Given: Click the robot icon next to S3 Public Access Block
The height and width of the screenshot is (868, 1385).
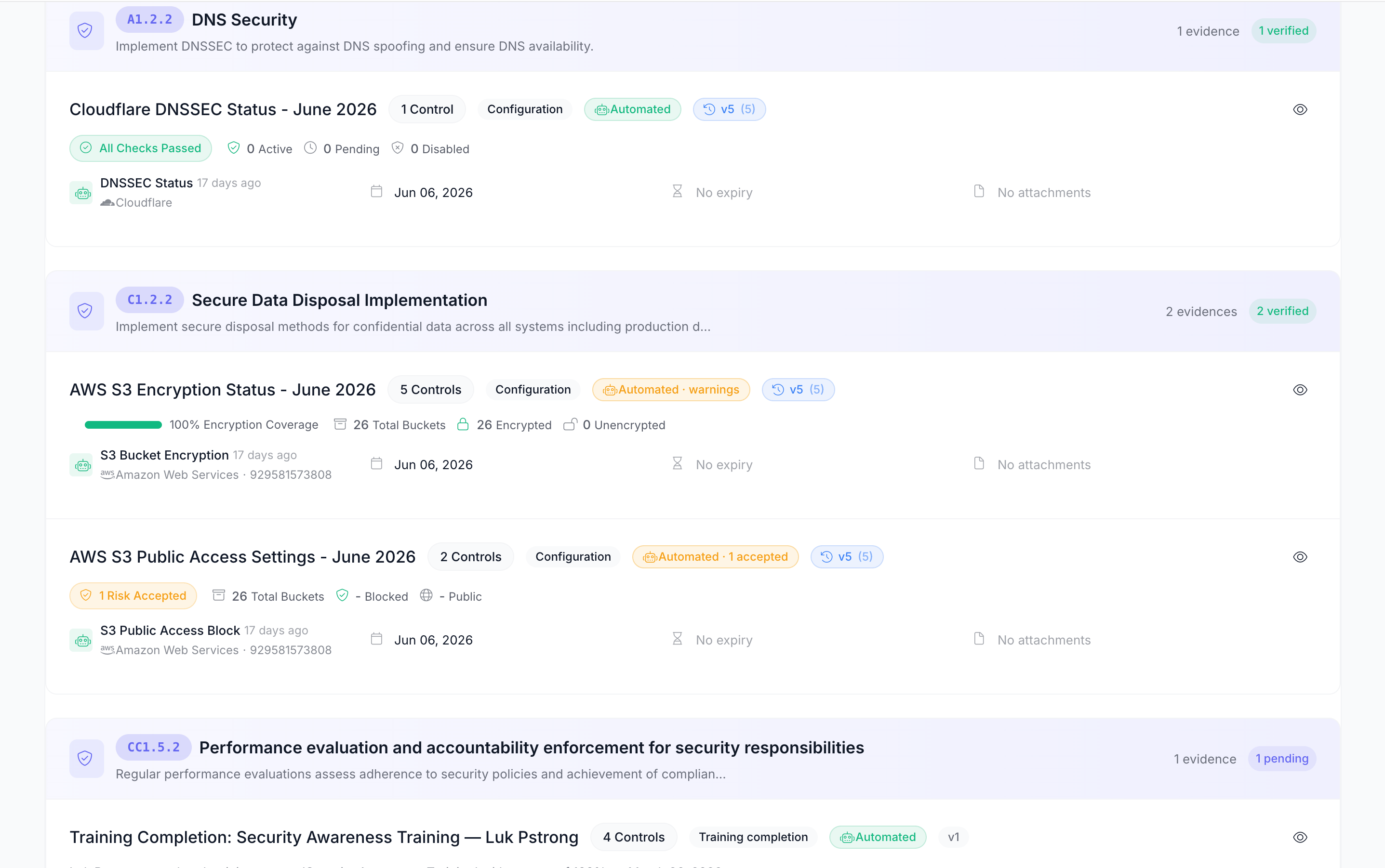Looking at the screenshot, I should [81, 640].
